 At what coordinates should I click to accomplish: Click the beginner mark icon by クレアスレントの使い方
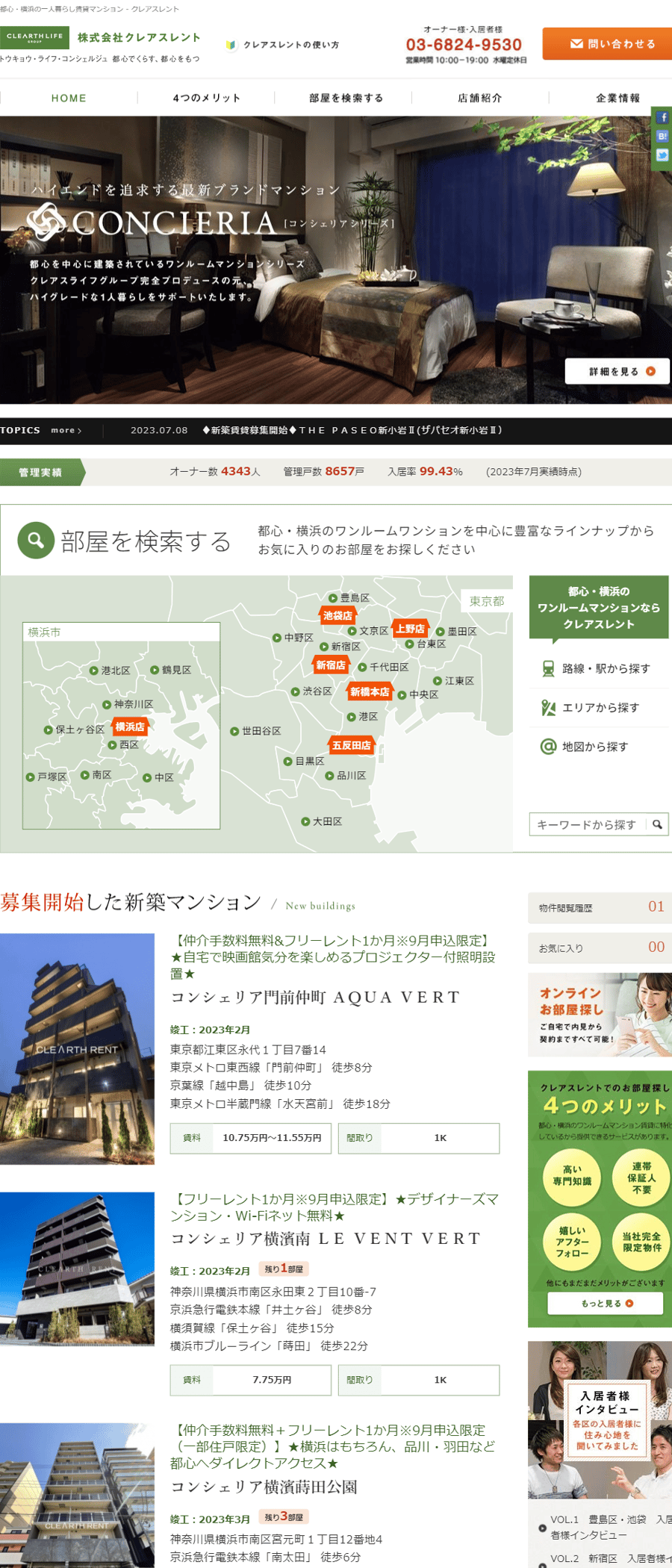[231, 45]
